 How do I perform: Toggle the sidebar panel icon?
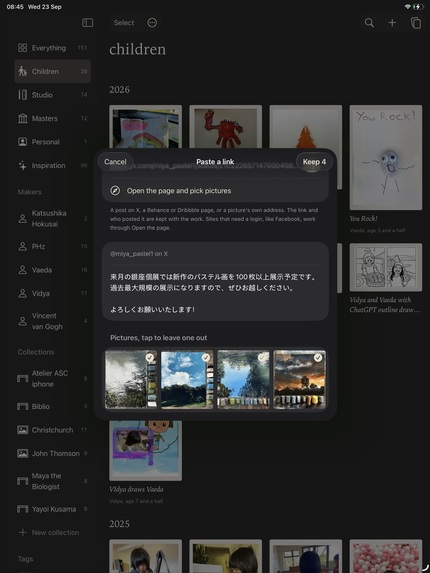[x=88, y=23]
